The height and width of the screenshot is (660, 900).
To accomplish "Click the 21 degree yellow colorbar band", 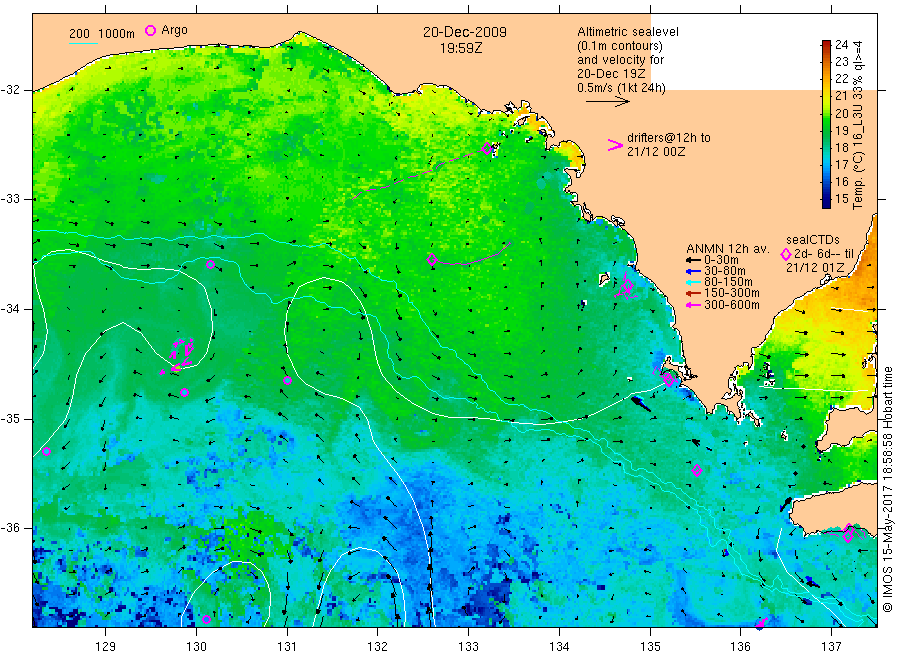I will point(826,95).
